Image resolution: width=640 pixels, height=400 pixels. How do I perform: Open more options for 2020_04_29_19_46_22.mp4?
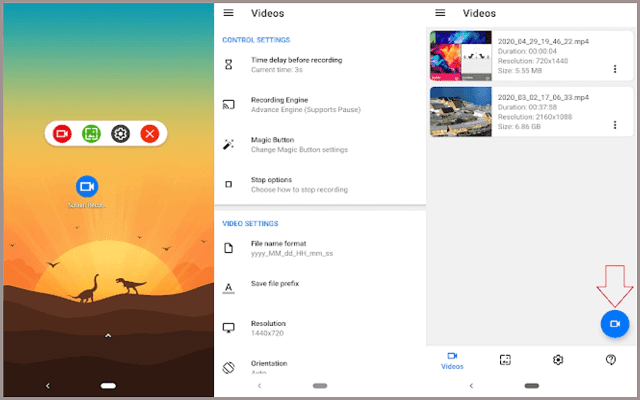click(x=615, y=69)
